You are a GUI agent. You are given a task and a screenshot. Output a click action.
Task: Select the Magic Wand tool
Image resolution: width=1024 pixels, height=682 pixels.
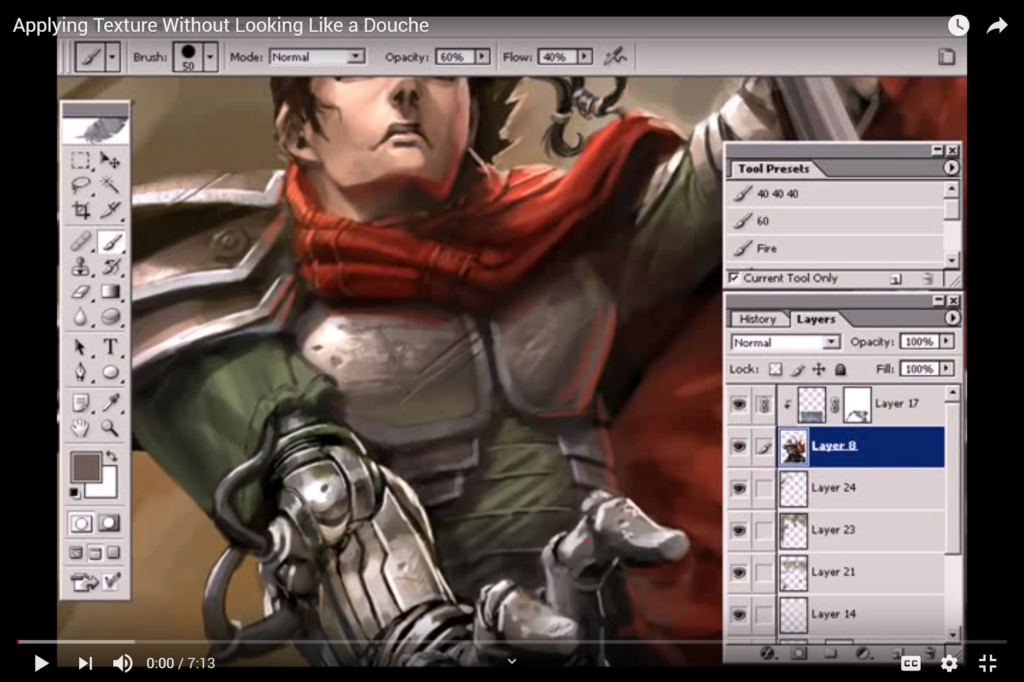[x=110, y=186]
